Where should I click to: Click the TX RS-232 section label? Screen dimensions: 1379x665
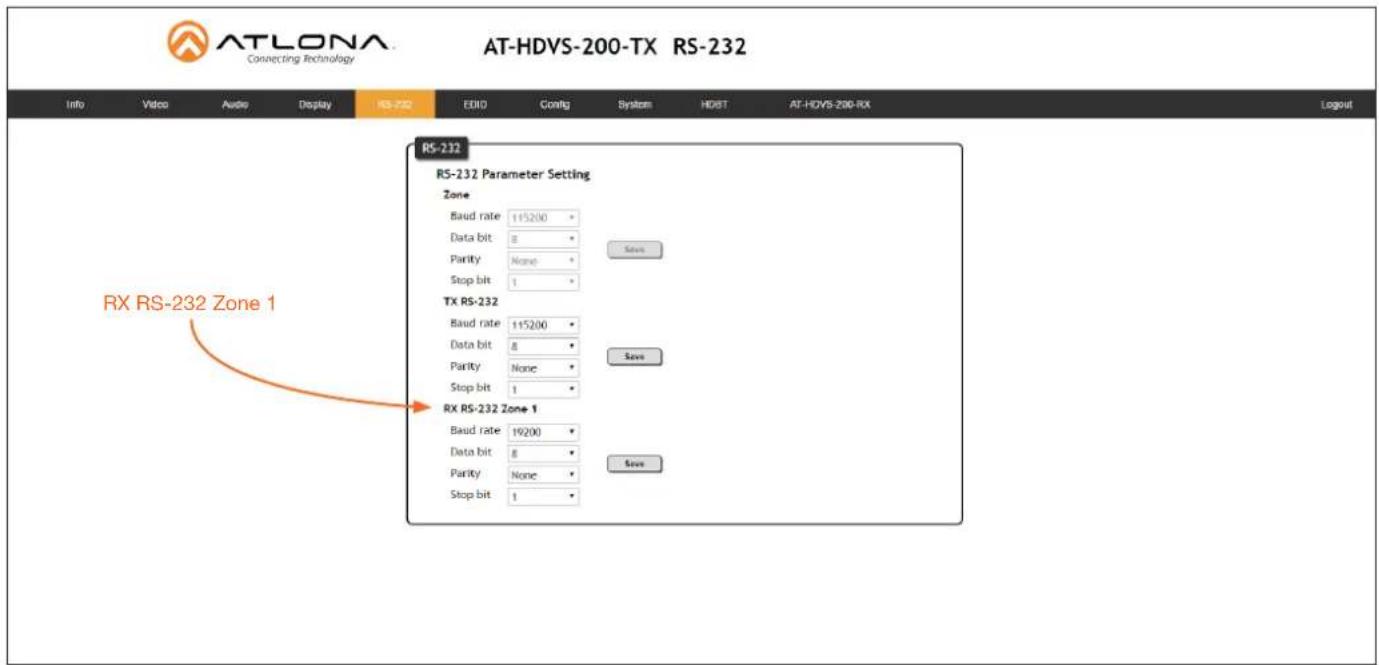click(x=470, y=301)
